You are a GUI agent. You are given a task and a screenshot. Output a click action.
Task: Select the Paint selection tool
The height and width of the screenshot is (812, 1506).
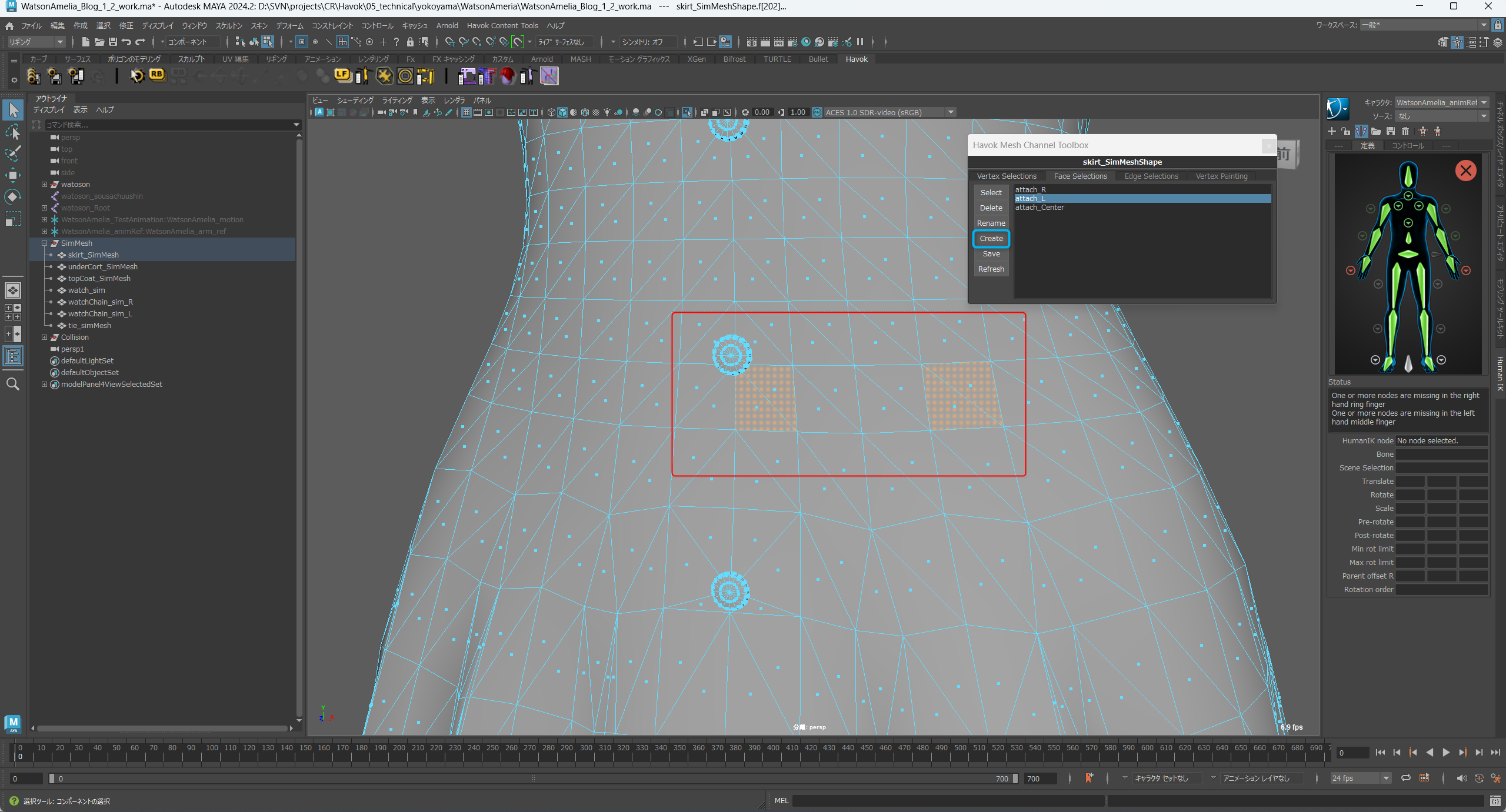tap(13, 153)
